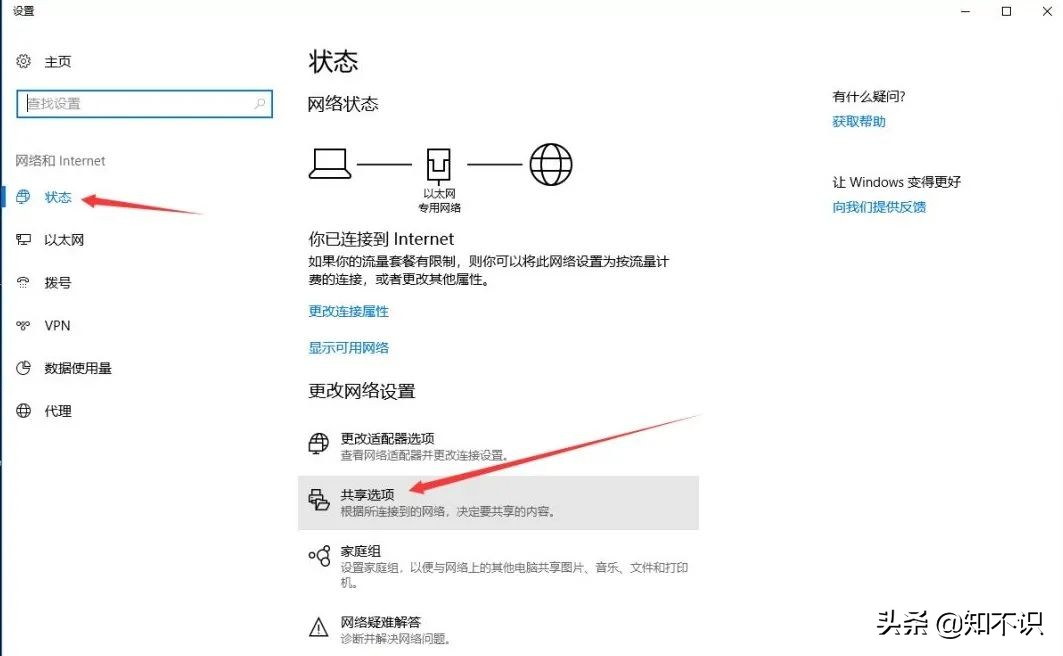Viewport: 1063px width, 656px height.
Task: Click the Change adapter options globe icon
Action: coord(320,443)
